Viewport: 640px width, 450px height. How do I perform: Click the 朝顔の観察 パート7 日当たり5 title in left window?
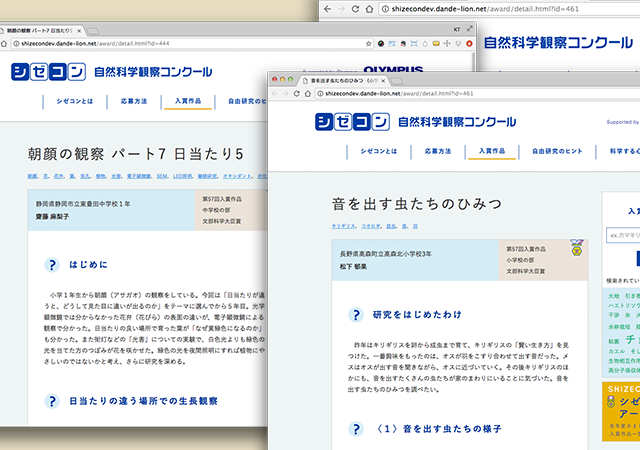[x=136, y=154]
